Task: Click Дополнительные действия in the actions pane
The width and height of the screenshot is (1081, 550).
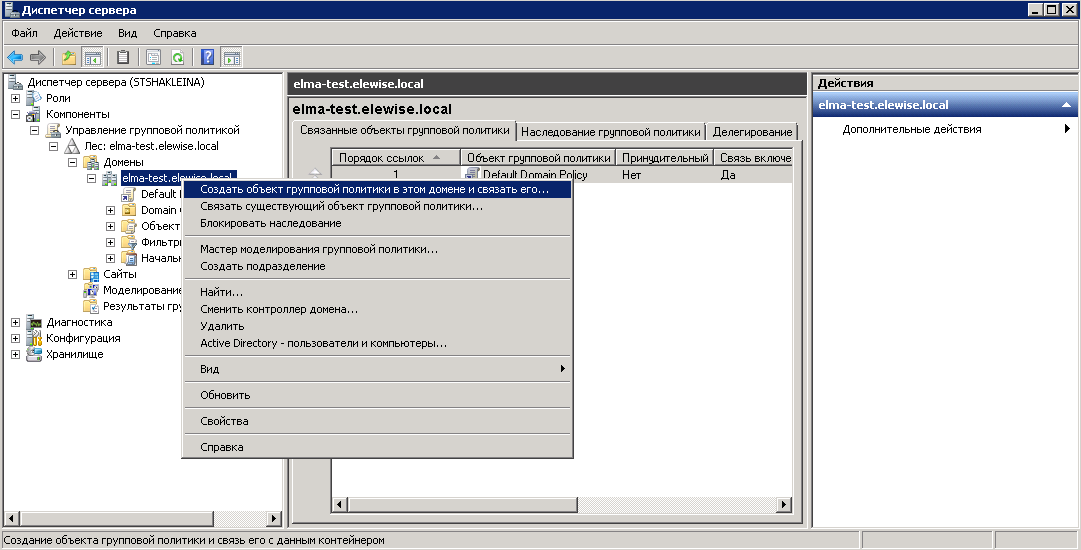Action: click(911, 129)
